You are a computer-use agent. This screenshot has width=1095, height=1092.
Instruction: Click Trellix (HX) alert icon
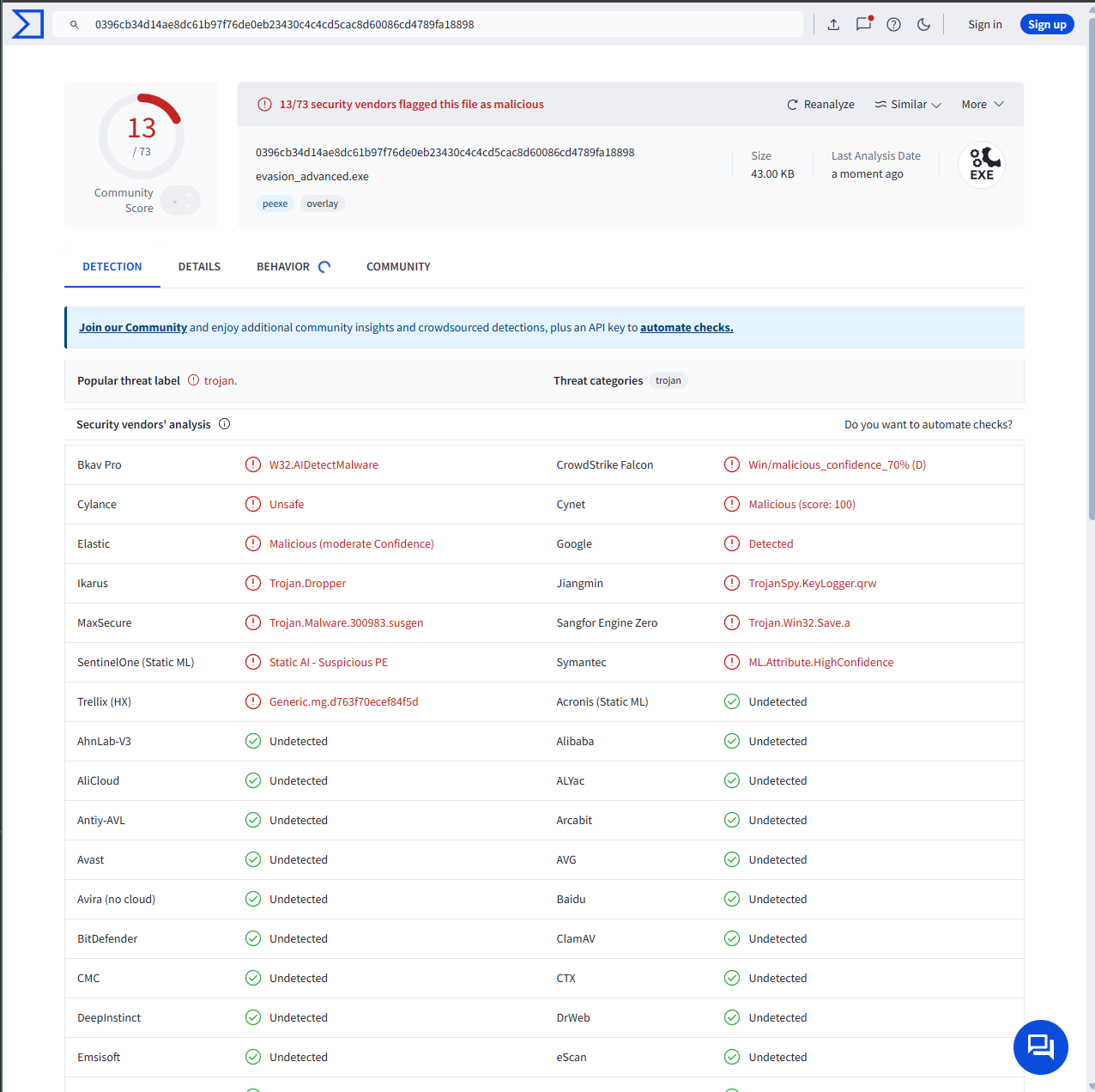pyautogui.click(x=253, y=701)
